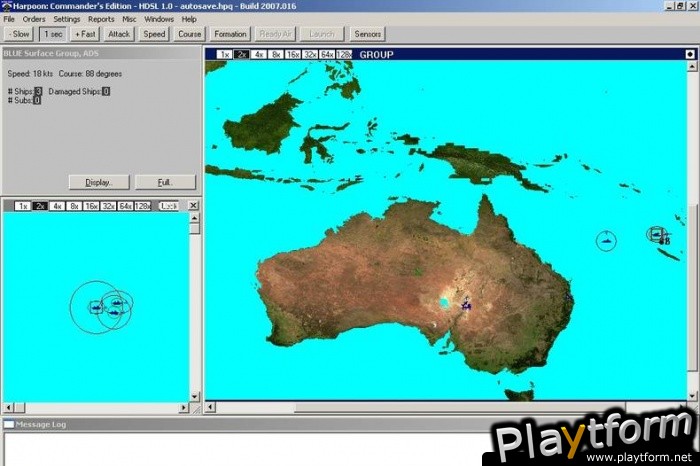The image size is (700, 466).
Task: Set group map zoom to 2x
Action: (242, 54)
